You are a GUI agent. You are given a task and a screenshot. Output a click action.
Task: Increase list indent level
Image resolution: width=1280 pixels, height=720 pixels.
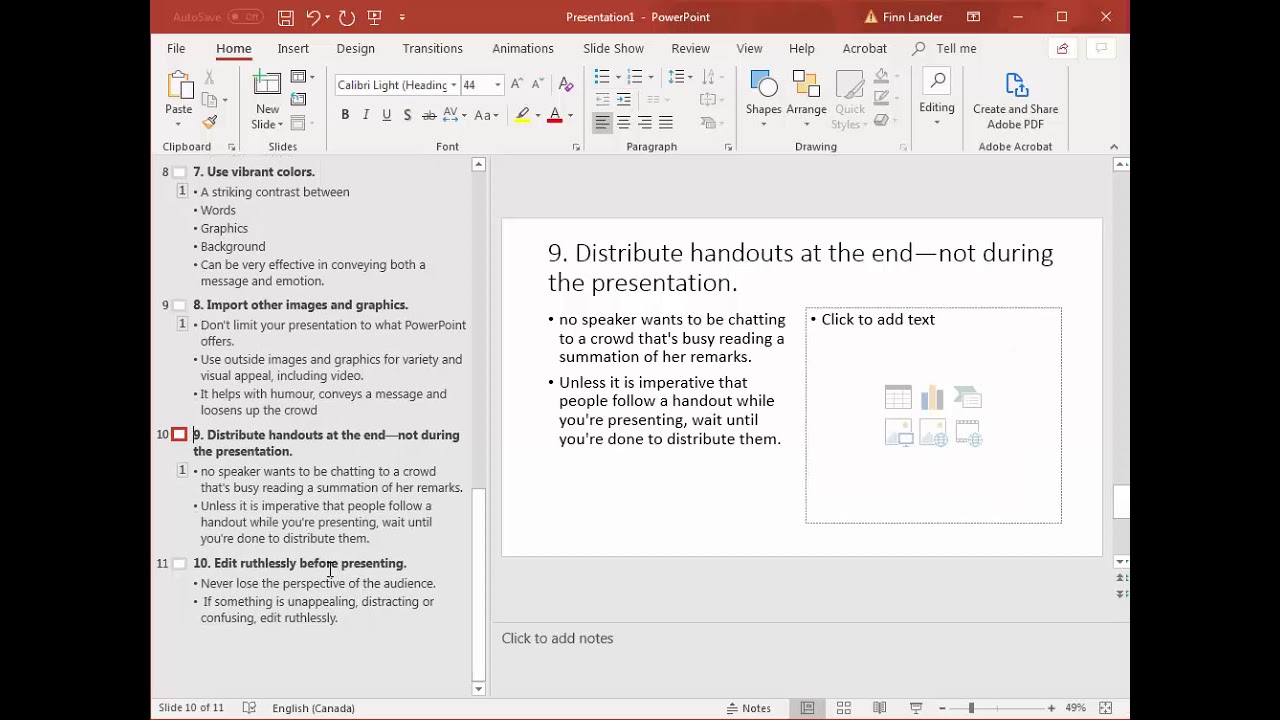click(x=623, y=99)
